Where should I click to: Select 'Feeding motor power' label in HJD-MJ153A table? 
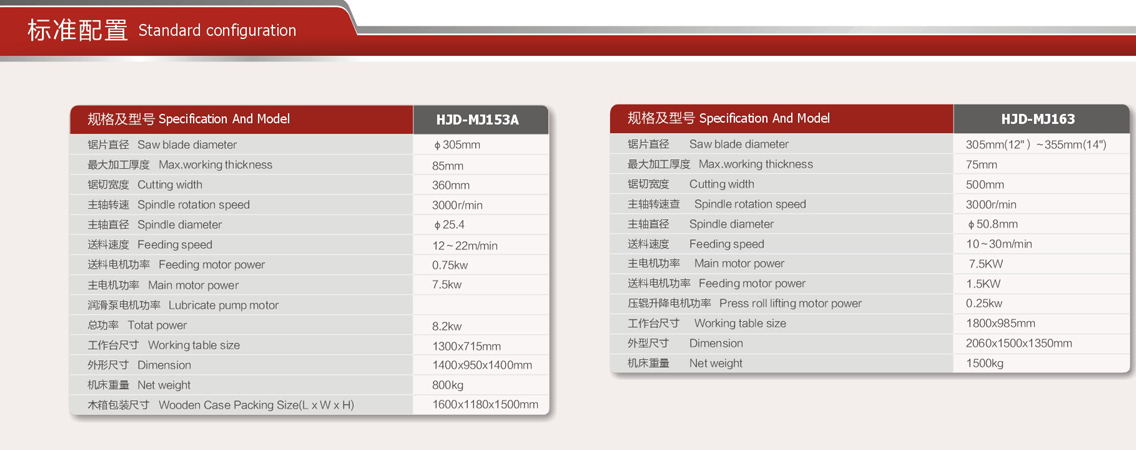pos(212,265)
